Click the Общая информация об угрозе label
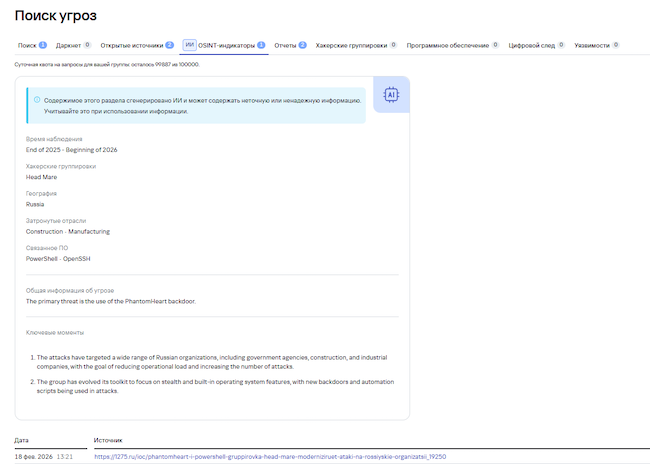Viewport: 650px width, 464px height. 70,291
